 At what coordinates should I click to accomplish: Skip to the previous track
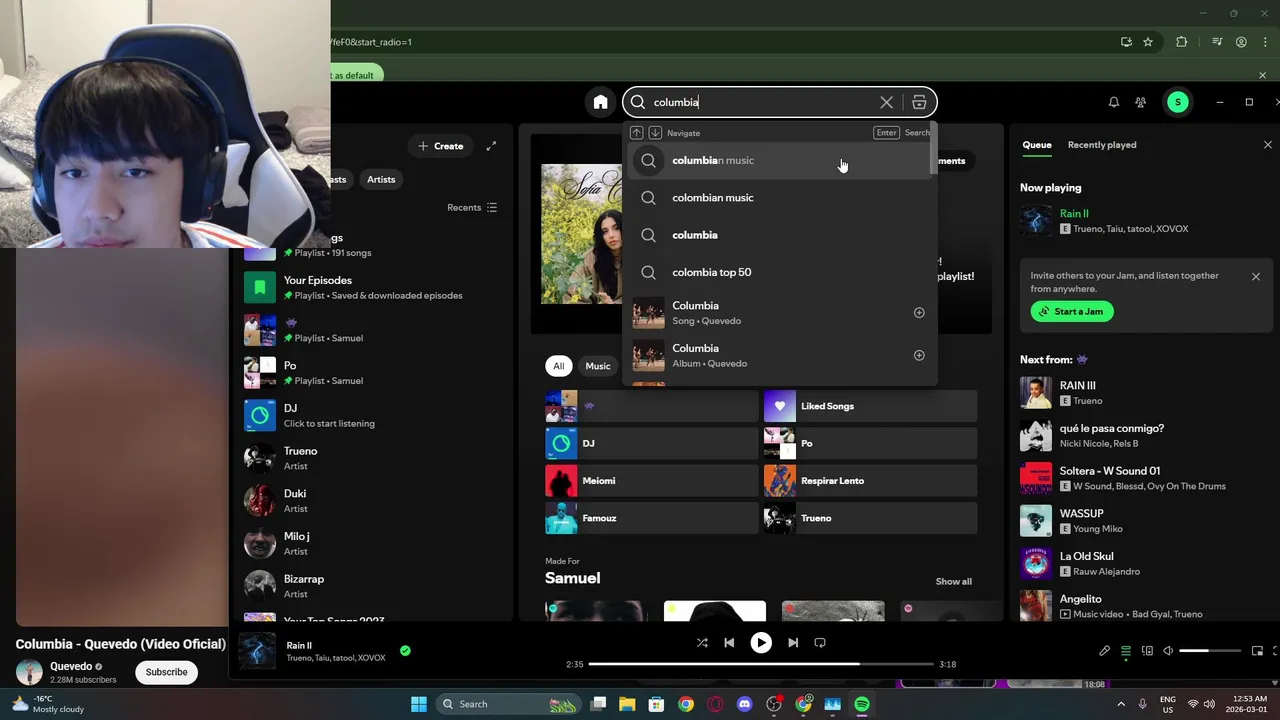coord(729,643)
